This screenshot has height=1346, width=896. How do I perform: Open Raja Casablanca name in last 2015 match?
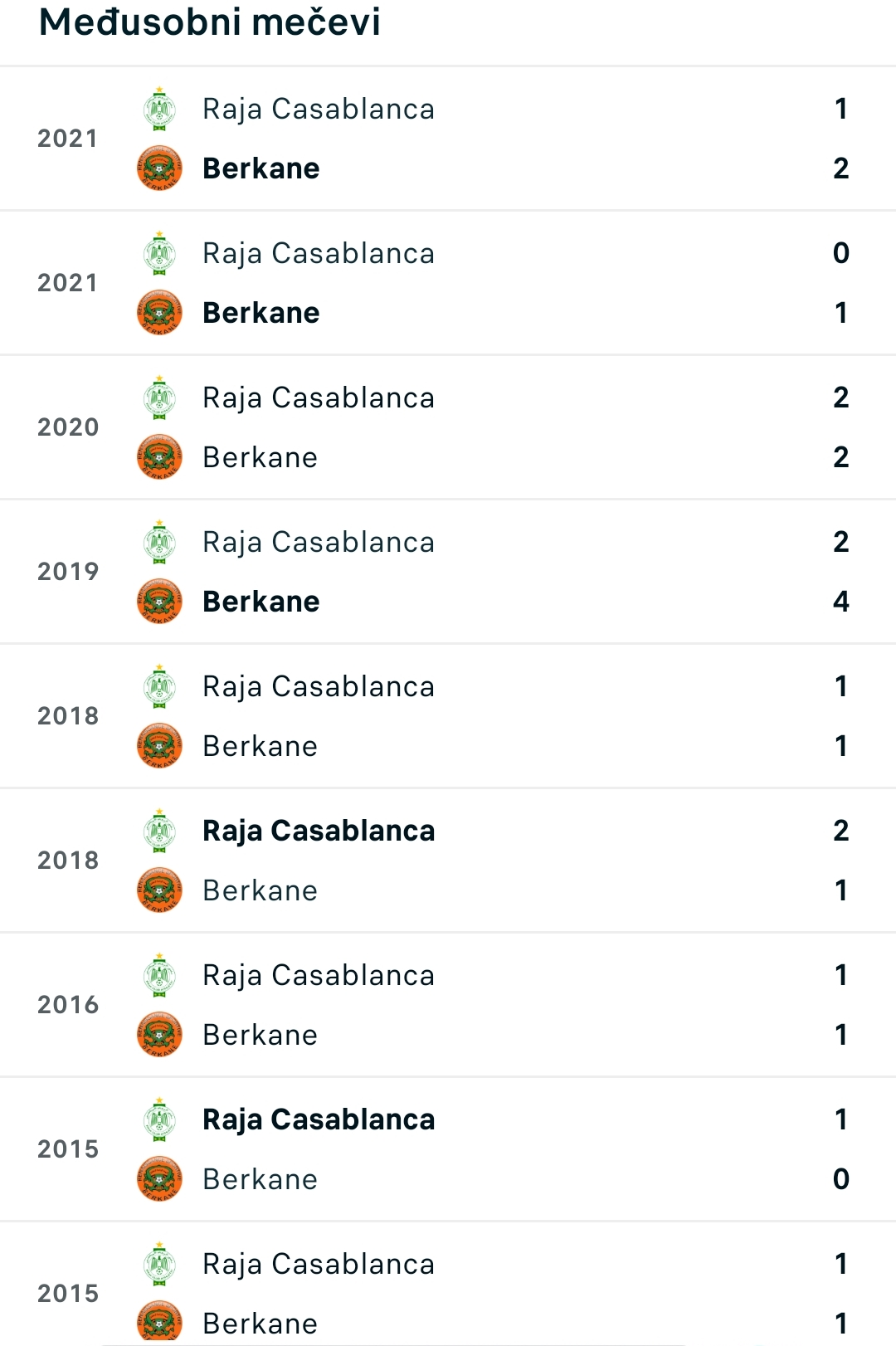coord(319,1264)
